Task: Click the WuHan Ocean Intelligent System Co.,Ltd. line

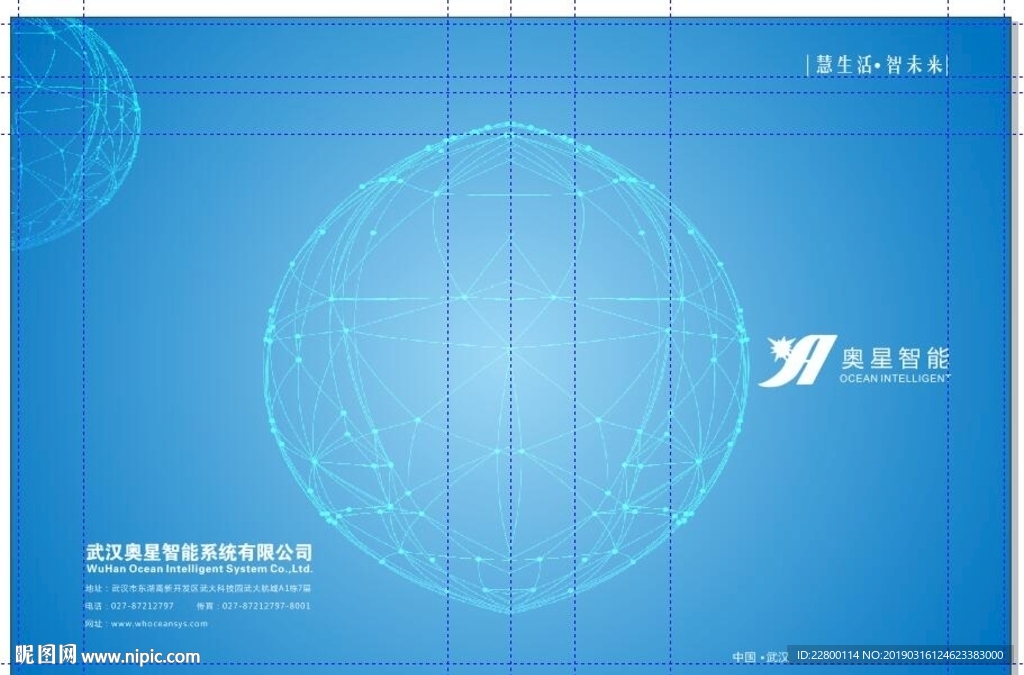Action: click(198, 566)
